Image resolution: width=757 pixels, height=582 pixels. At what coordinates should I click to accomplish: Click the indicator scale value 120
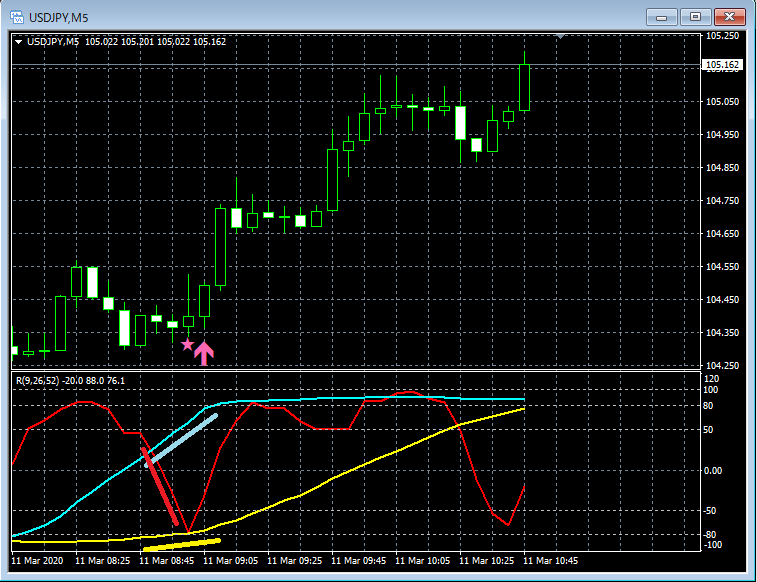(x=711, y=378)
